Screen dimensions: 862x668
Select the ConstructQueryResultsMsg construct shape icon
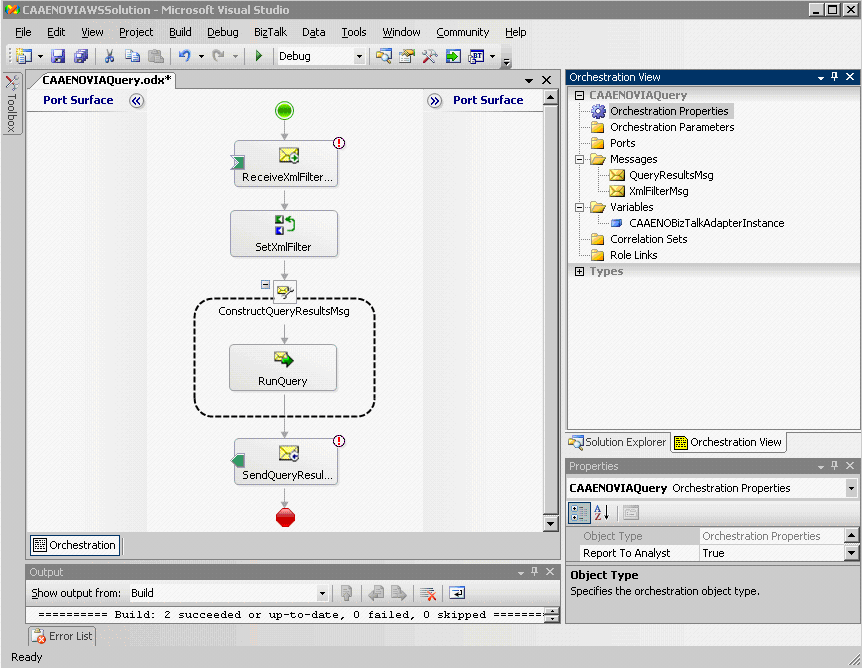coord(285,291)
